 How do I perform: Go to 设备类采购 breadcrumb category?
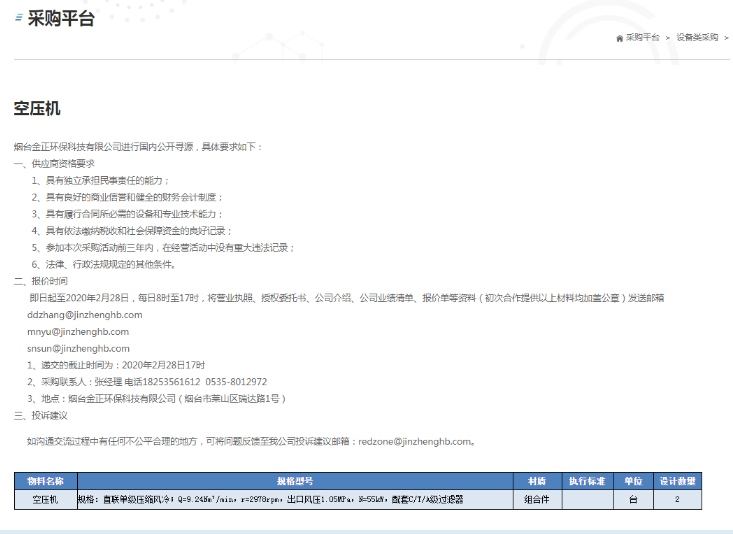[x=697, y=37]
